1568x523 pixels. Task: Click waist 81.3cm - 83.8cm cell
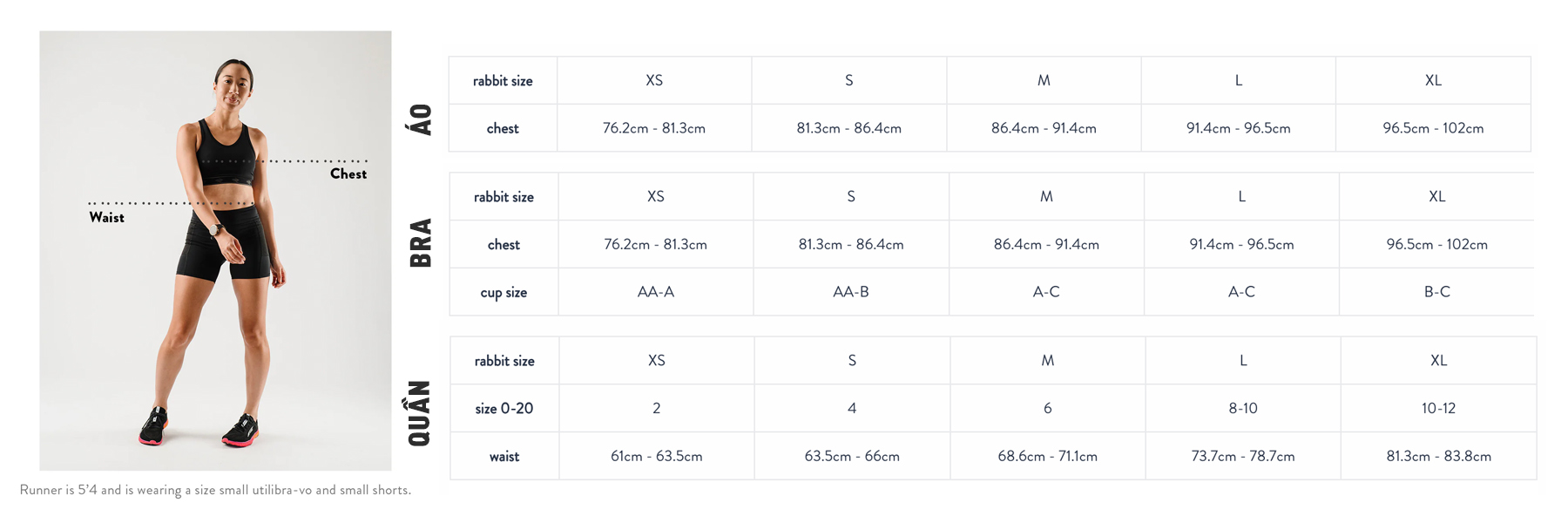coord(1439,456)
